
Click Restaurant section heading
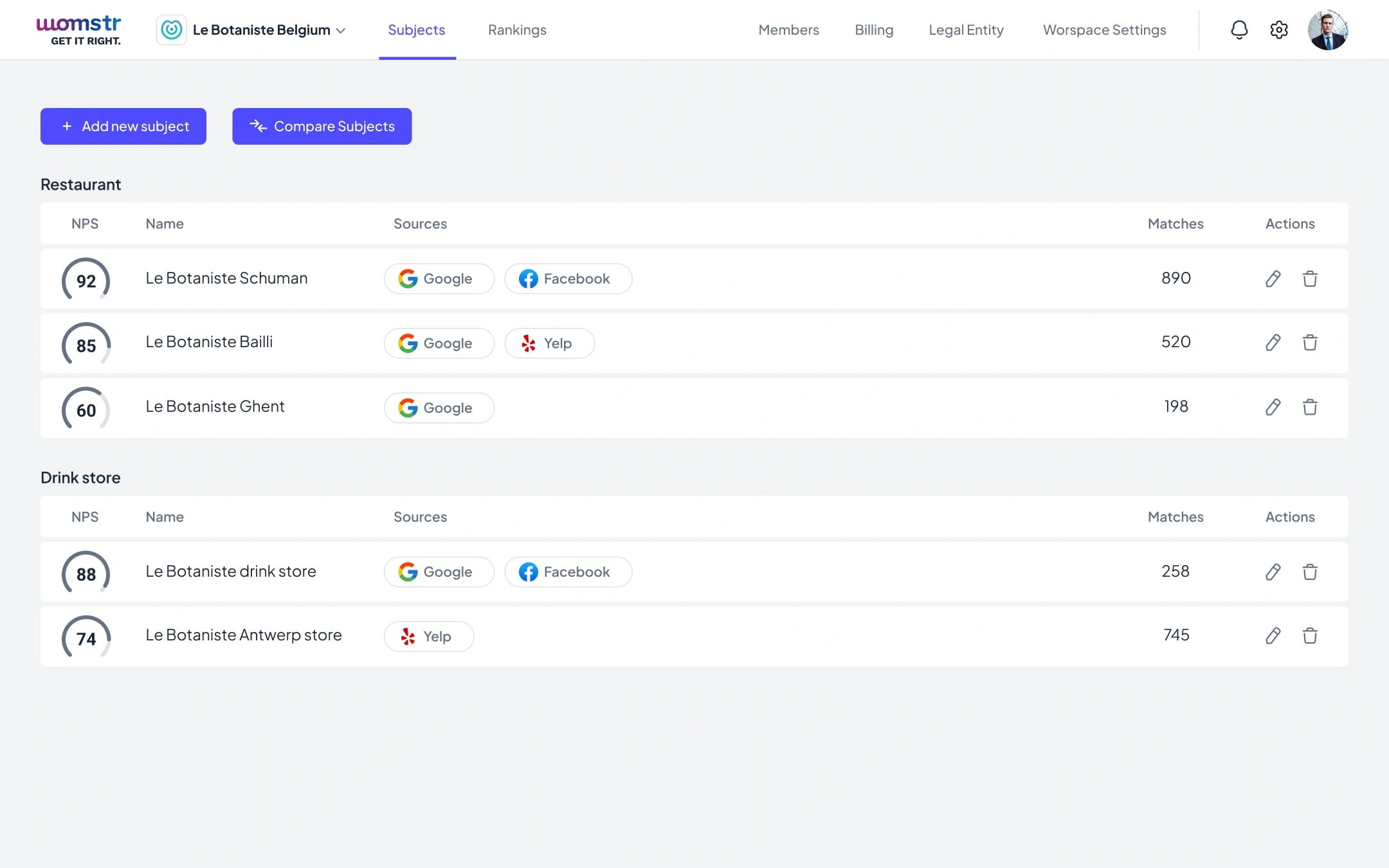[x=80, y=185]
